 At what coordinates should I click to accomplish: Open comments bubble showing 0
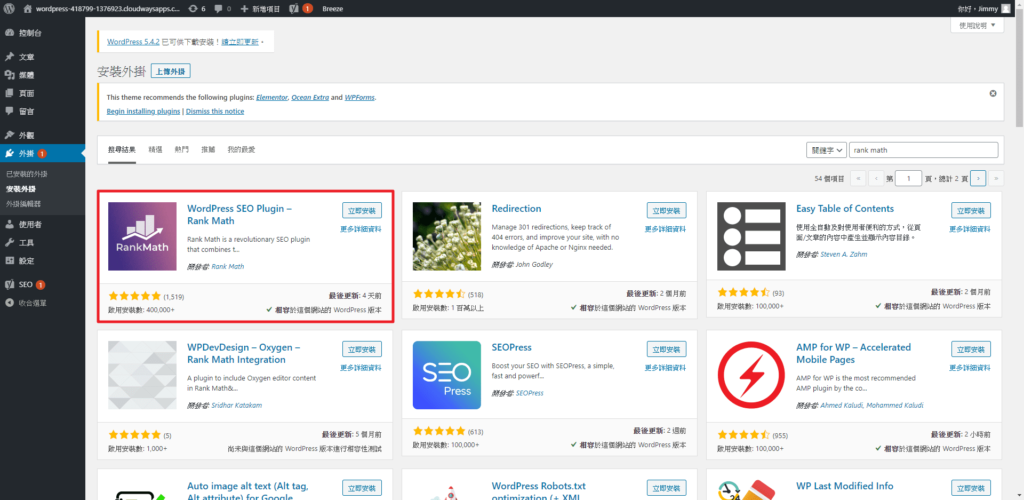coord(223,9)
